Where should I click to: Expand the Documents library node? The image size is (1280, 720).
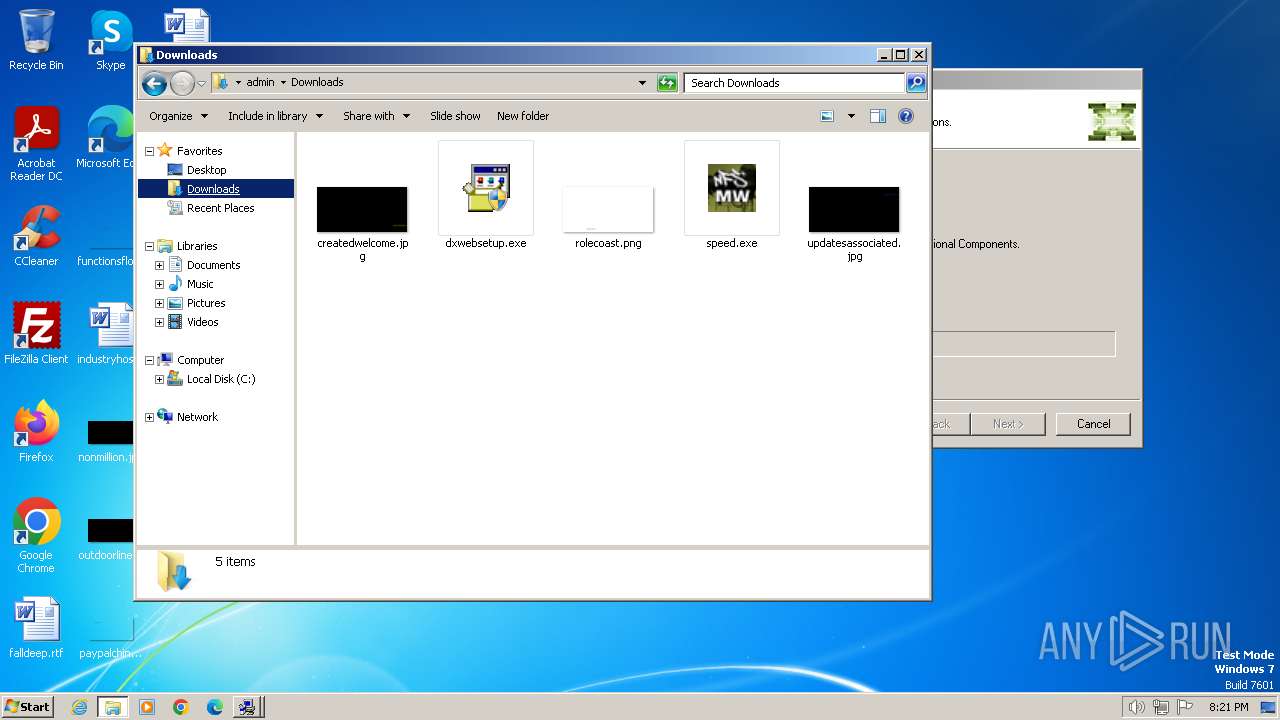pyautogui.click(x=159, y=265)
